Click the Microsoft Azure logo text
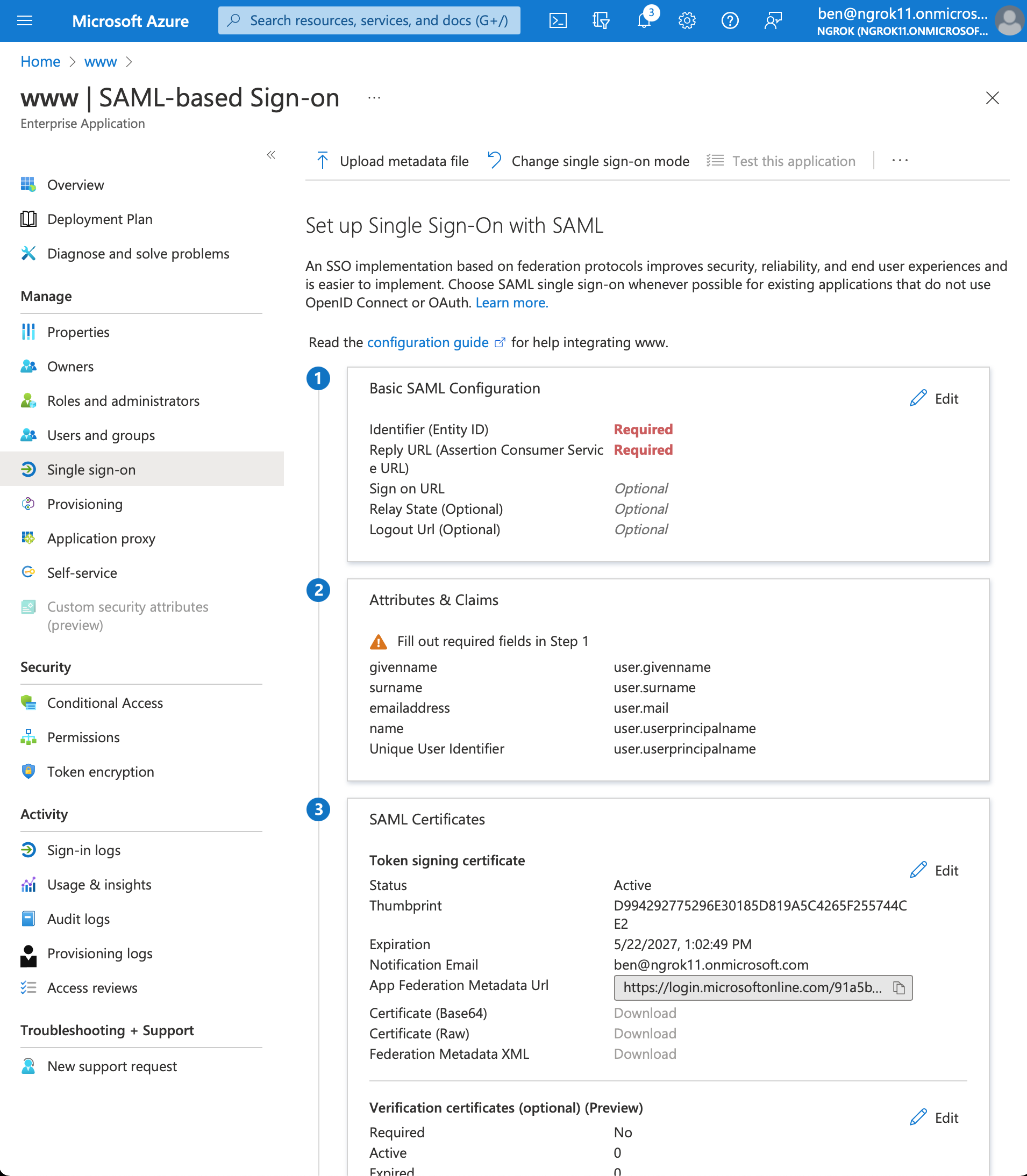The image size is (1027, 1176). (130, 20)
